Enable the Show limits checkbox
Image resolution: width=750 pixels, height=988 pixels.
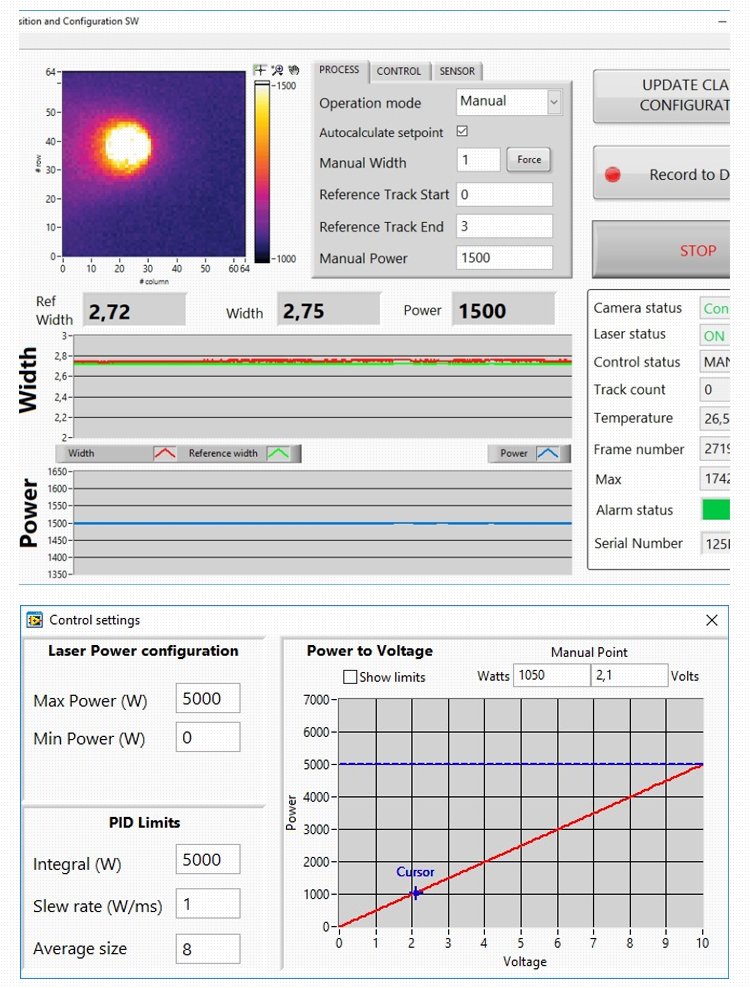pos(349,677)
